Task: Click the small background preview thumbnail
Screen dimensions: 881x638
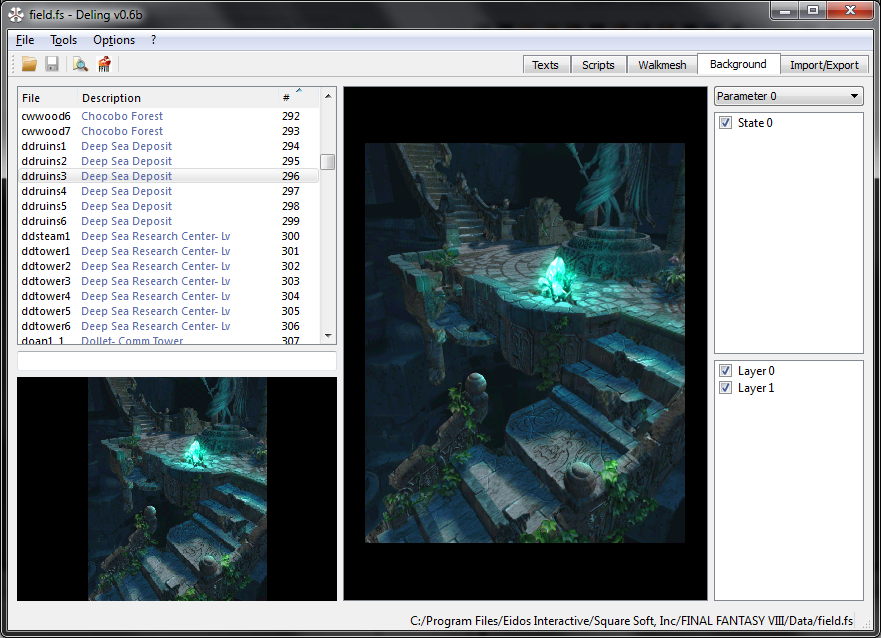Action: click(177, 489)
